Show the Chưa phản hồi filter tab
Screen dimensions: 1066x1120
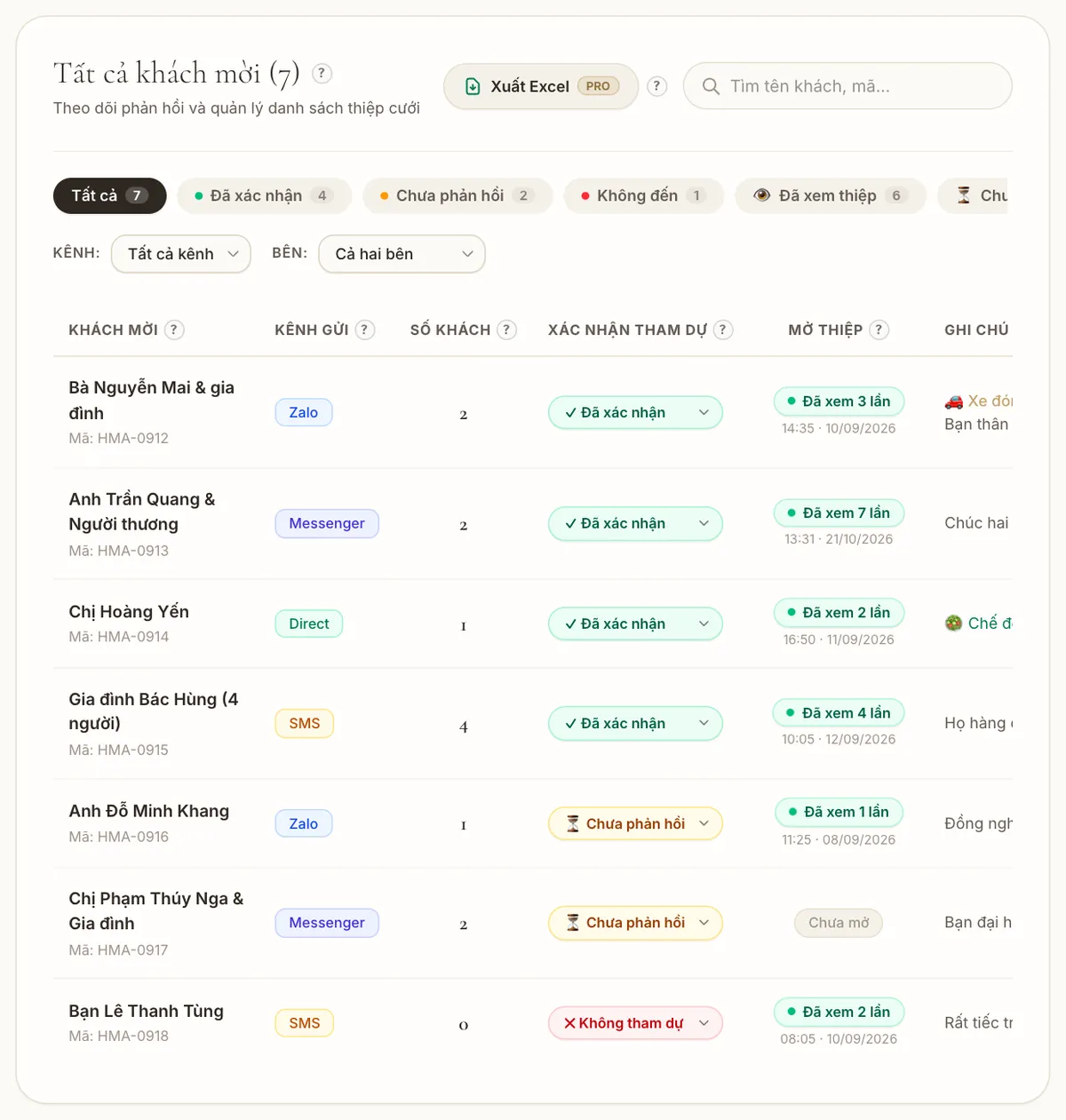click(x=458, y=195)
